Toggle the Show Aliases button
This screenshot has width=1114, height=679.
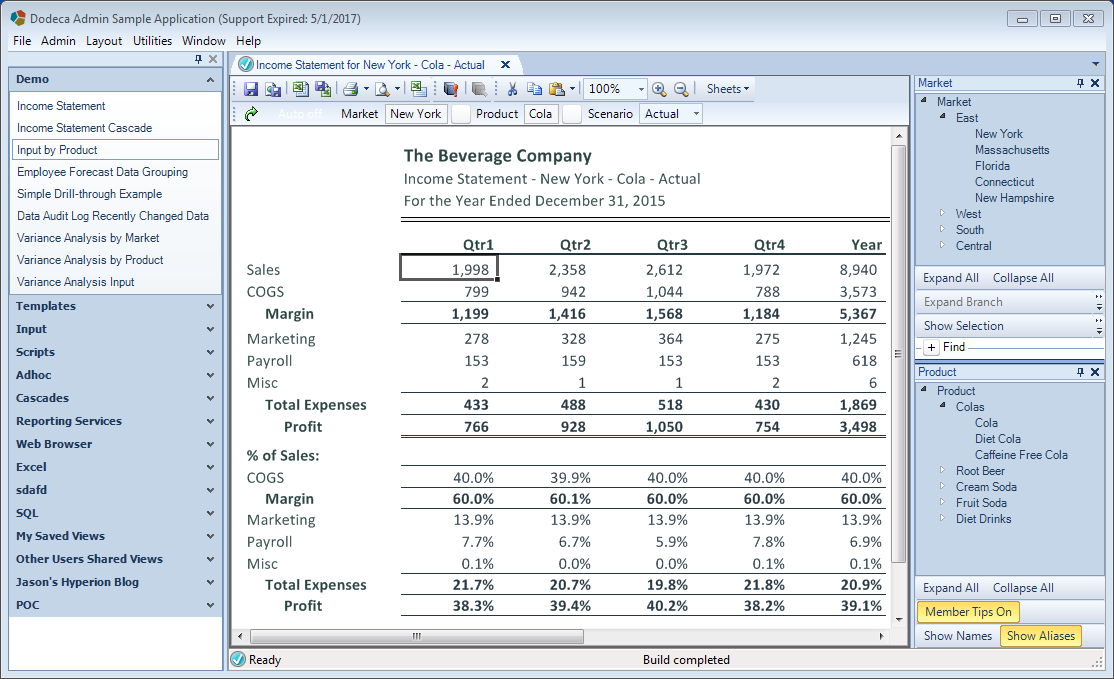pyautogui.click(x=1041, y=636)
